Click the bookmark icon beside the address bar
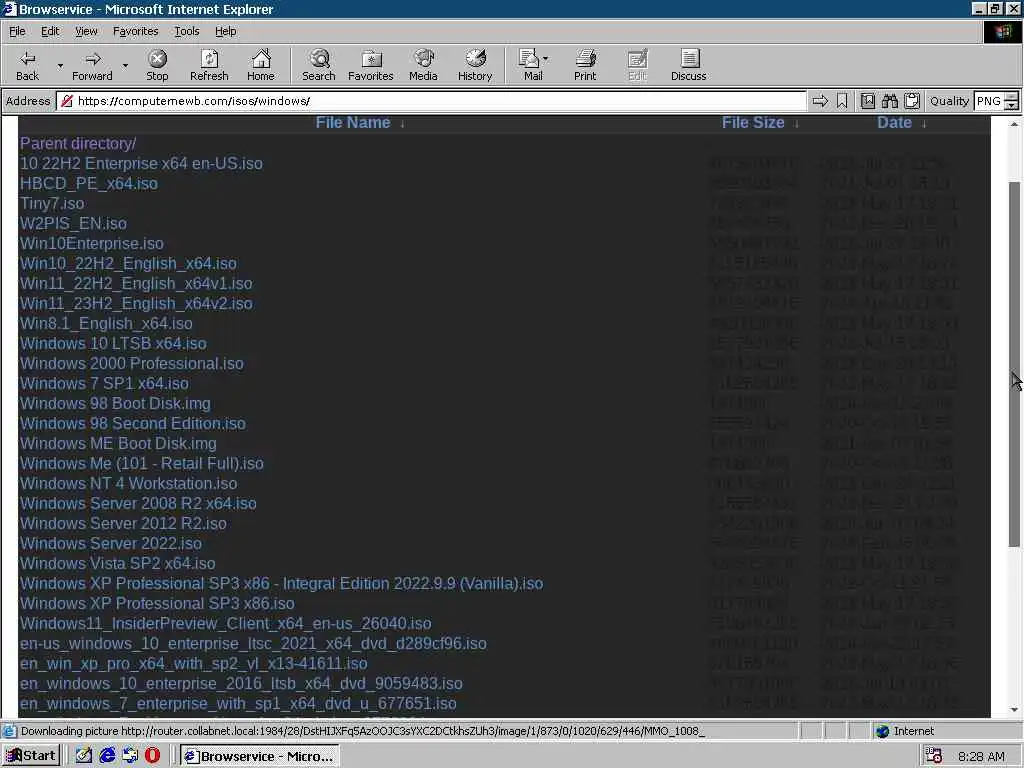The width and height of the screenshot is (1024, 768). tap(842, 101)
